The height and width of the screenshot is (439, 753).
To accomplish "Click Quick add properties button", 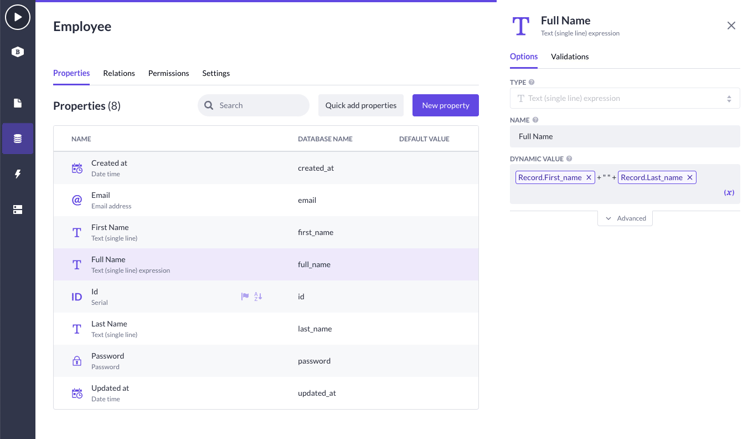I will click(x=361, y=105).
